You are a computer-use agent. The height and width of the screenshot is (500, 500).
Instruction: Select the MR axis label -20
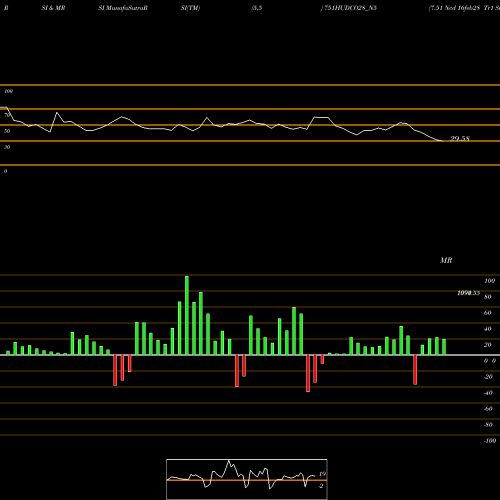click(x=488, y=377)
